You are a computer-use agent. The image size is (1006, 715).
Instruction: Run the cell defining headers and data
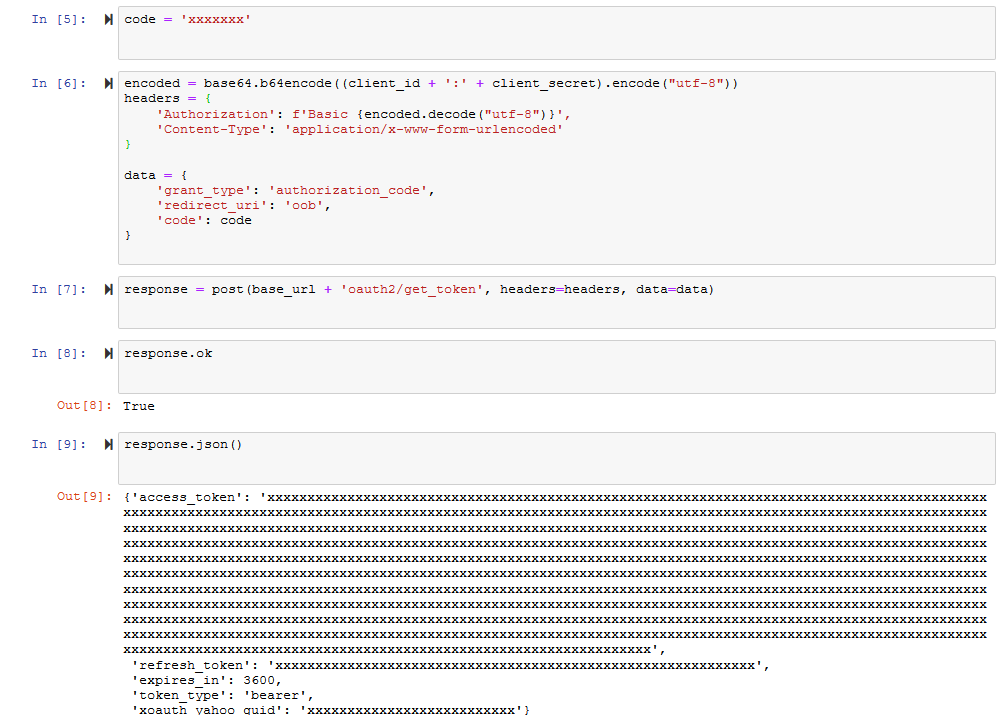108,82
